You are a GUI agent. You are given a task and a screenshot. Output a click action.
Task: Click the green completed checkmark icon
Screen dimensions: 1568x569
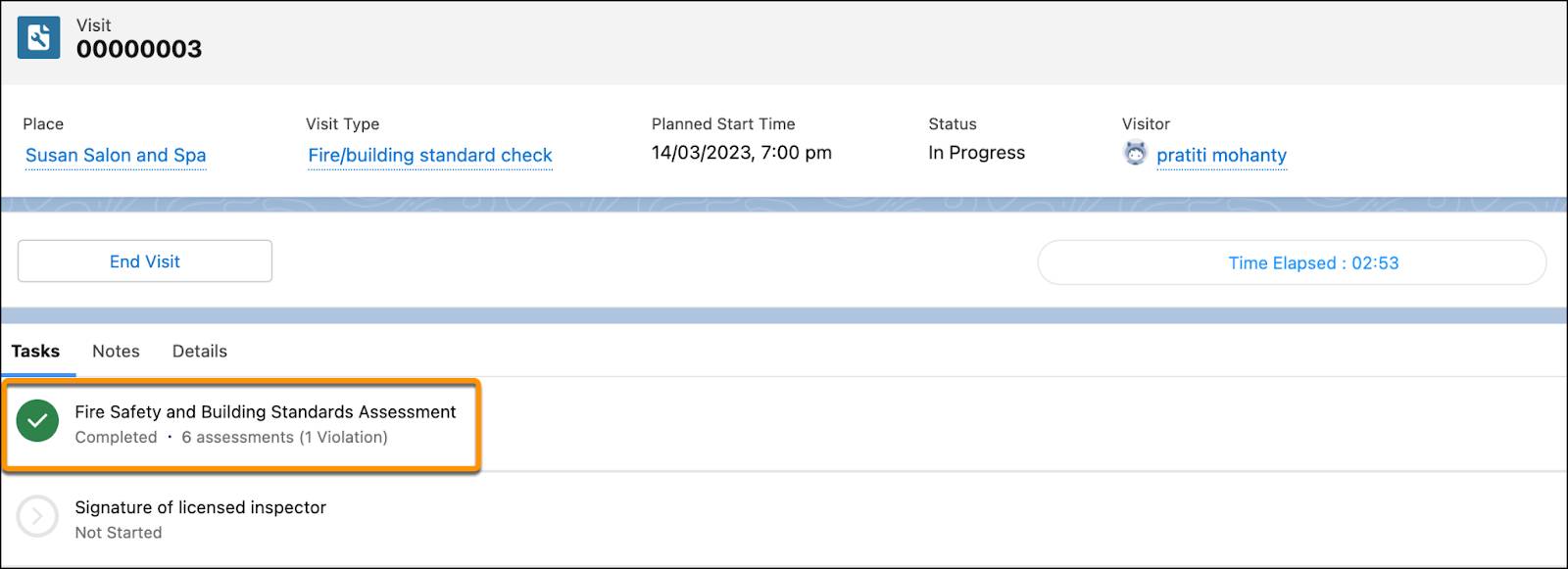(37, 421)
